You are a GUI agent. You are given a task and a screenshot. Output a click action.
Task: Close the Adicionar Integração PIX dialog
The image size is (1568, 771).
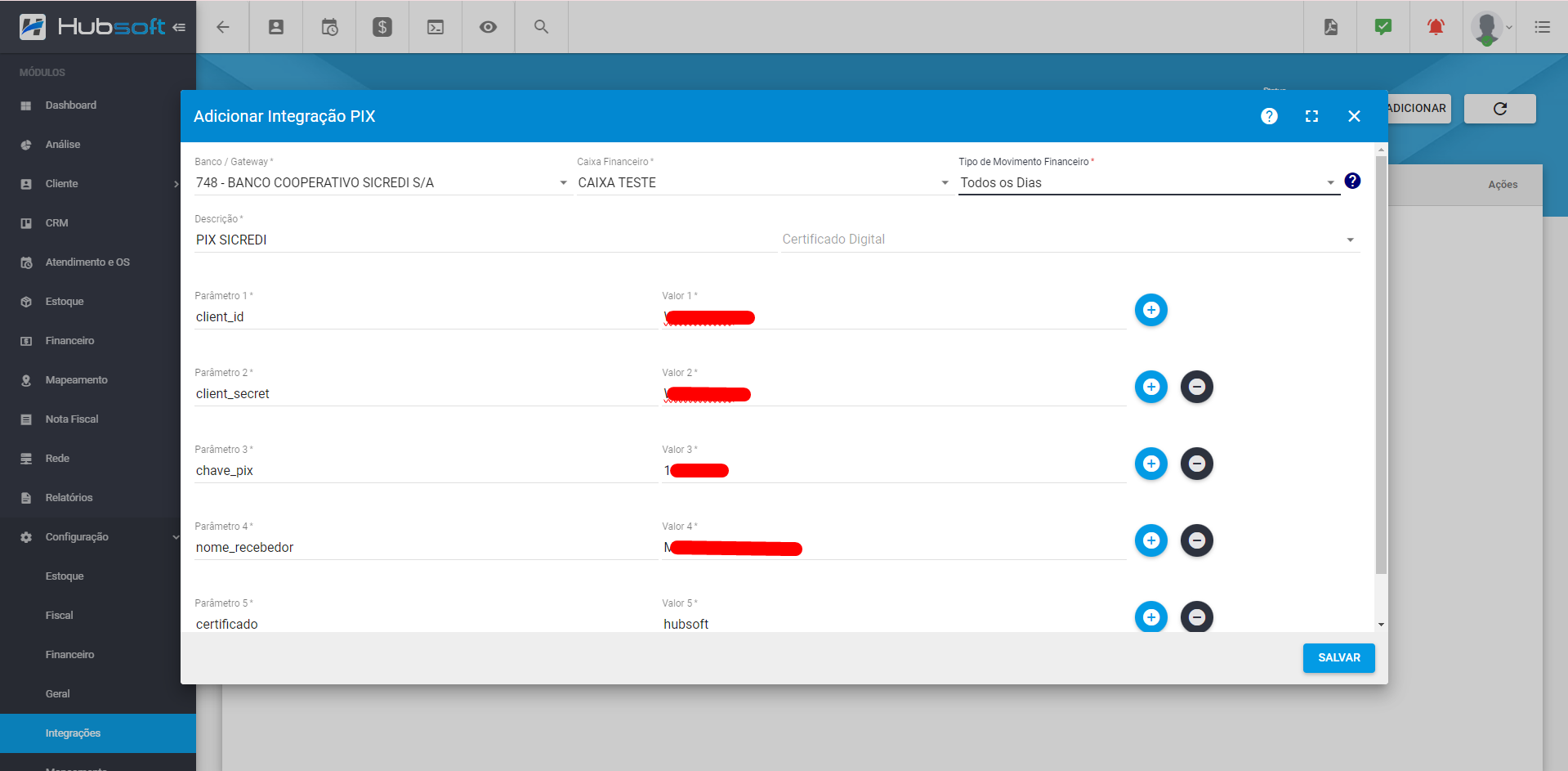pos(1354,116)
